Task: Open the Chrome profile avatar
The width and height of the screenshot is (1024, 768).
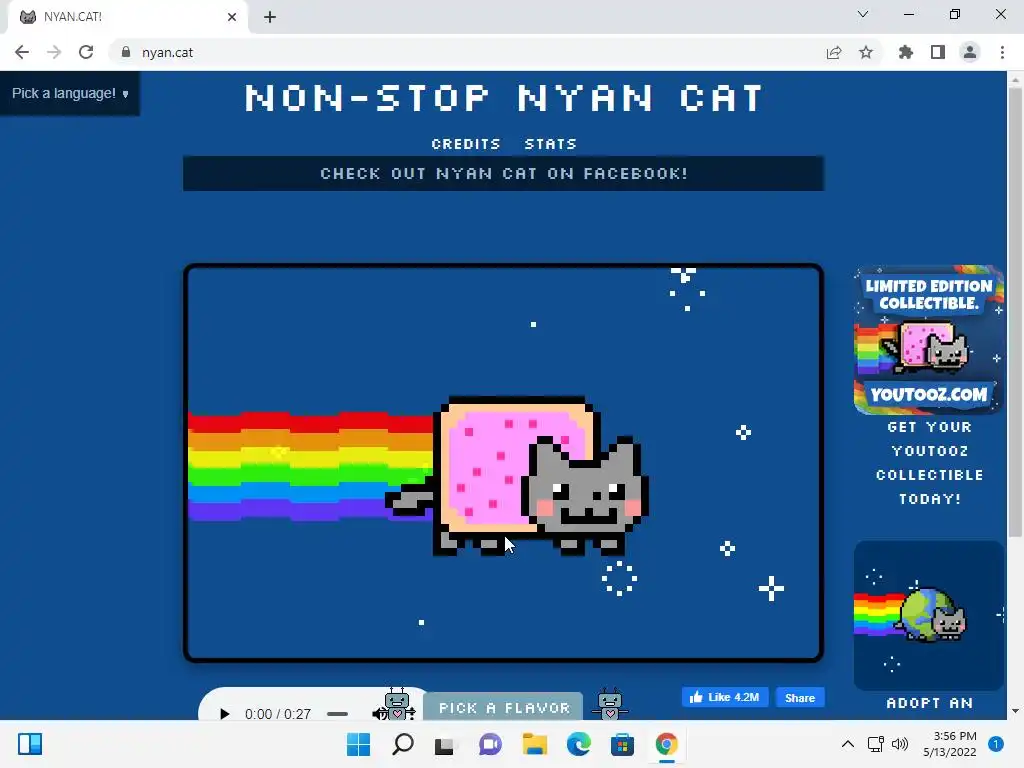Action: [970, 52]
